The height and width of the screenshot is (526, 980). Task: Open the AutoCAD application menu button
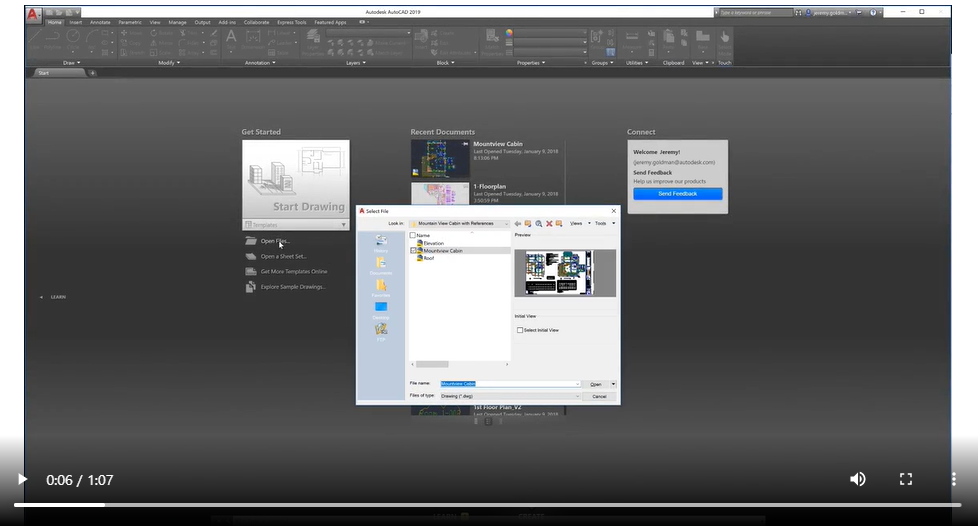pyautogui.click(x=34, y=14)
